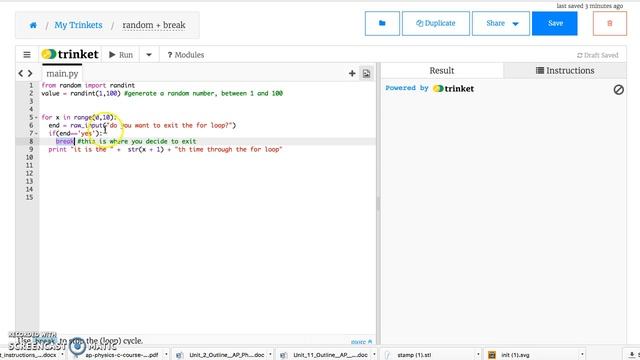The image size is (640, 360).
Task: Switch to the Result tab
Action: point(442,71)
